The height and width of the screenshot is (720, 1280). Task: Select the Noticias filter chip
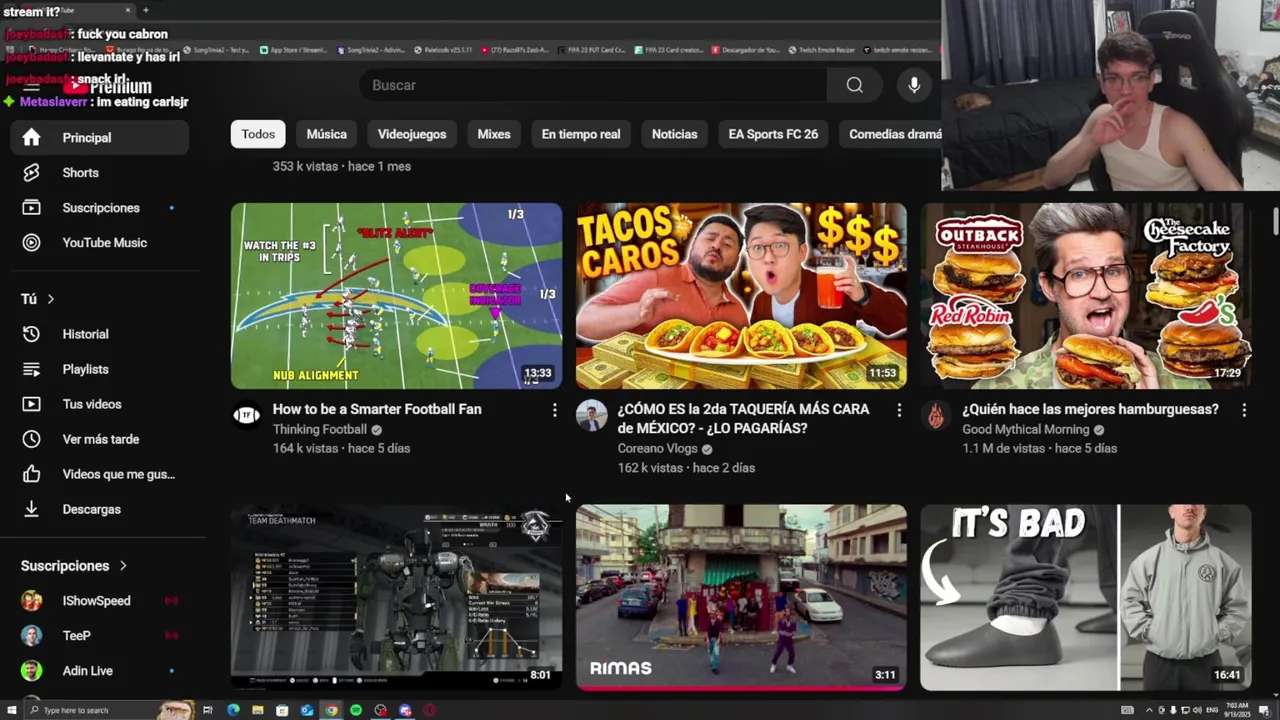coord(675,134)
